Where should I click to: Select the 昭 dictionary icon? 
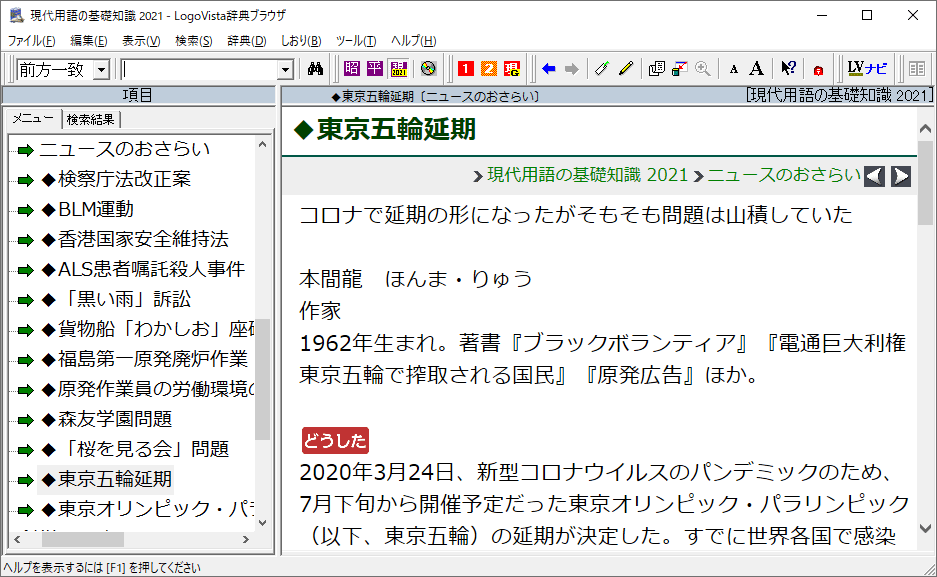(352, 69)
